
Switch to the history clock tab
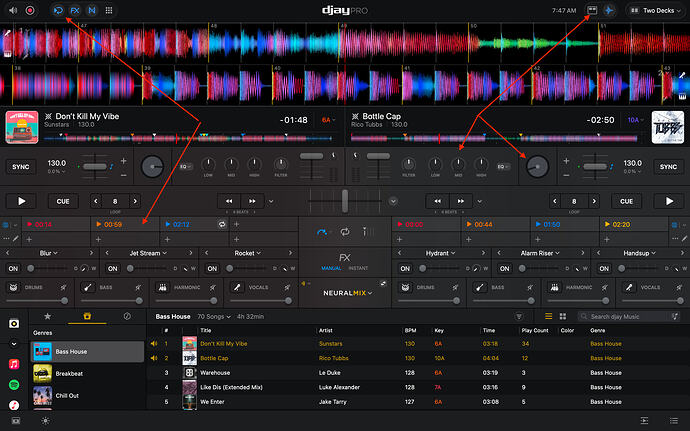(127, 316)
